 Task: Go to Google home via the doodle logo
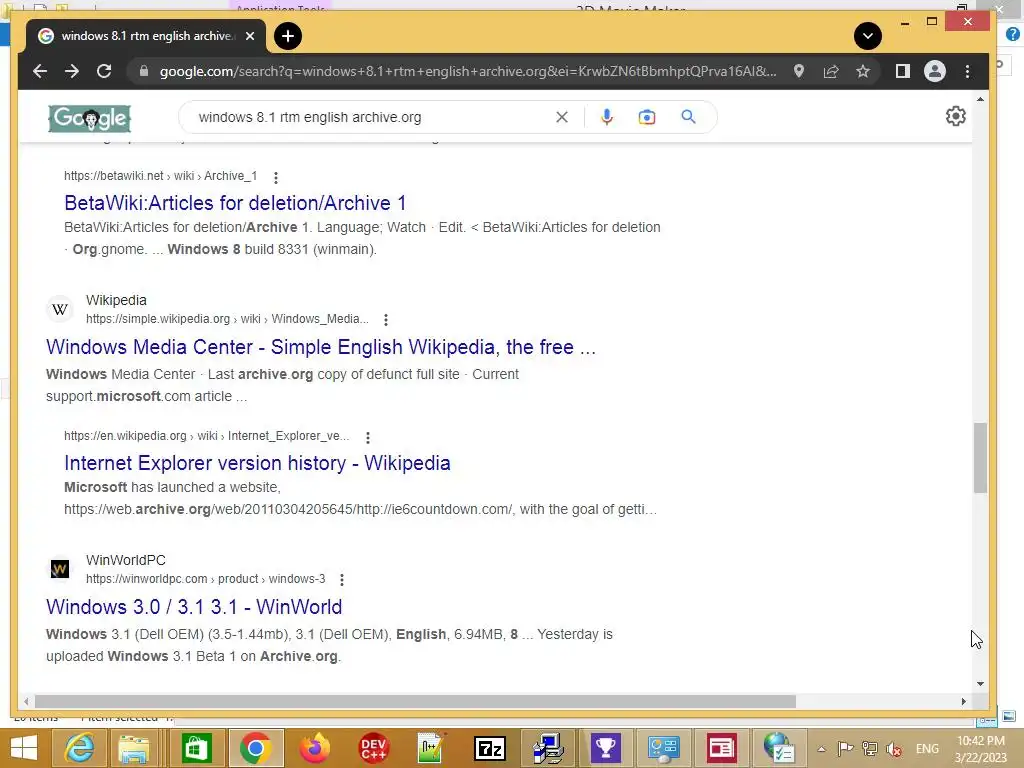click(x=89, y=118)
